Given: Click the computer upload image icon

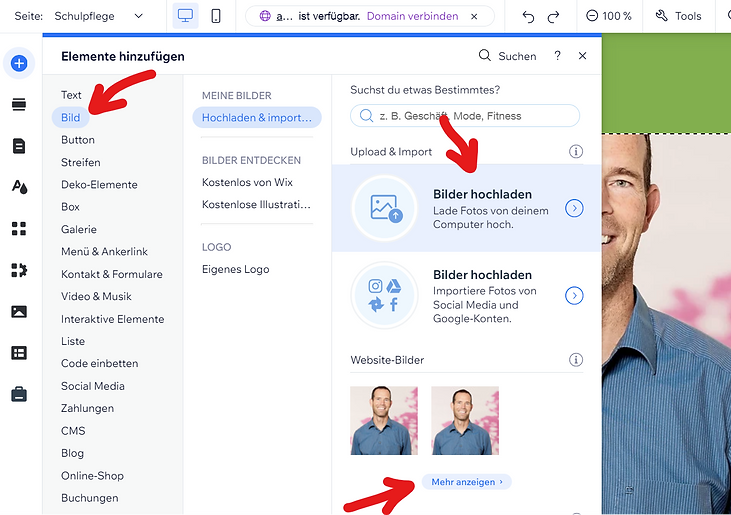Looking at the screenshot, I should [385, 208].
